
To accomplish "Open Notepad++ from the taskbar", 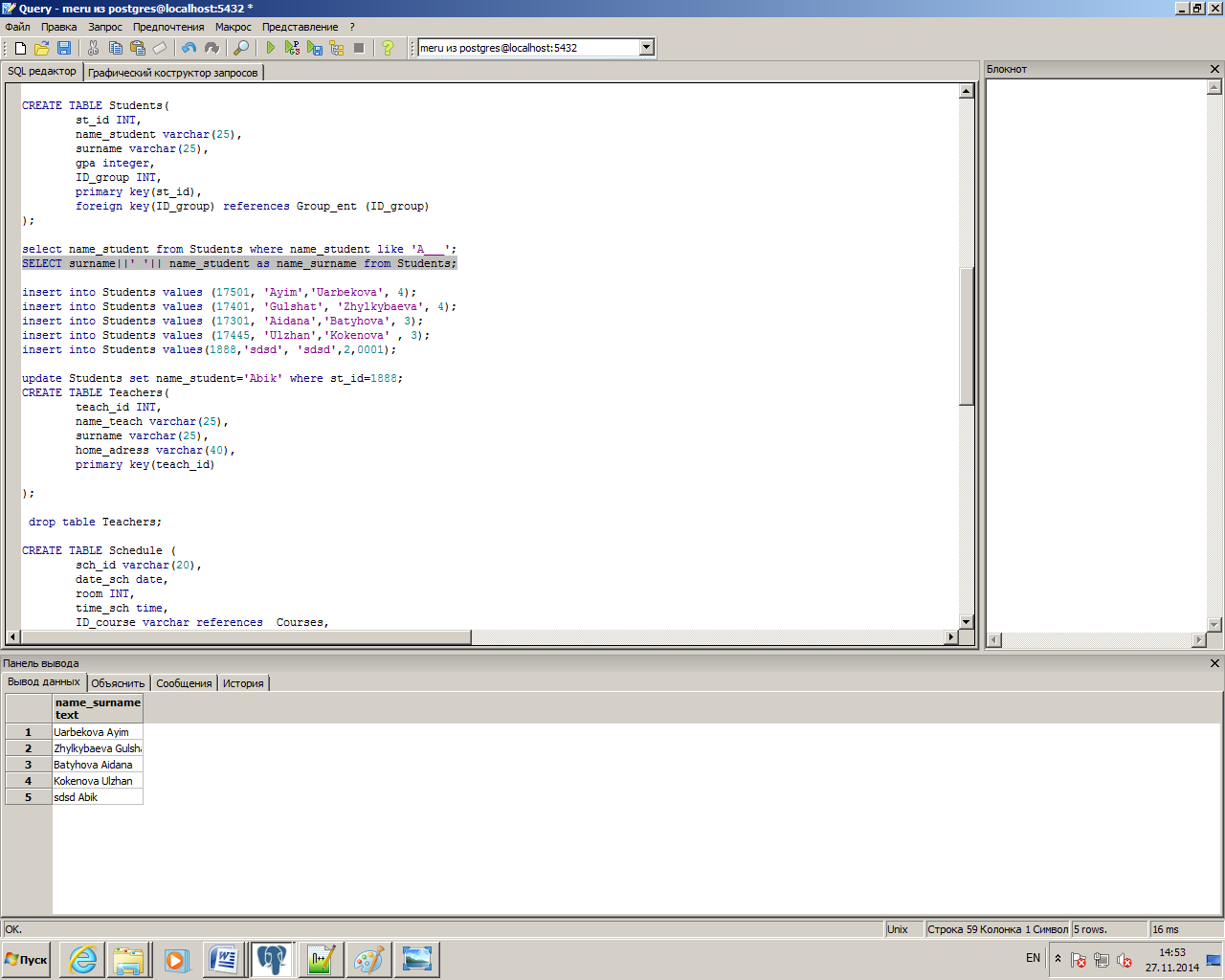I will [x=320, y=960].
